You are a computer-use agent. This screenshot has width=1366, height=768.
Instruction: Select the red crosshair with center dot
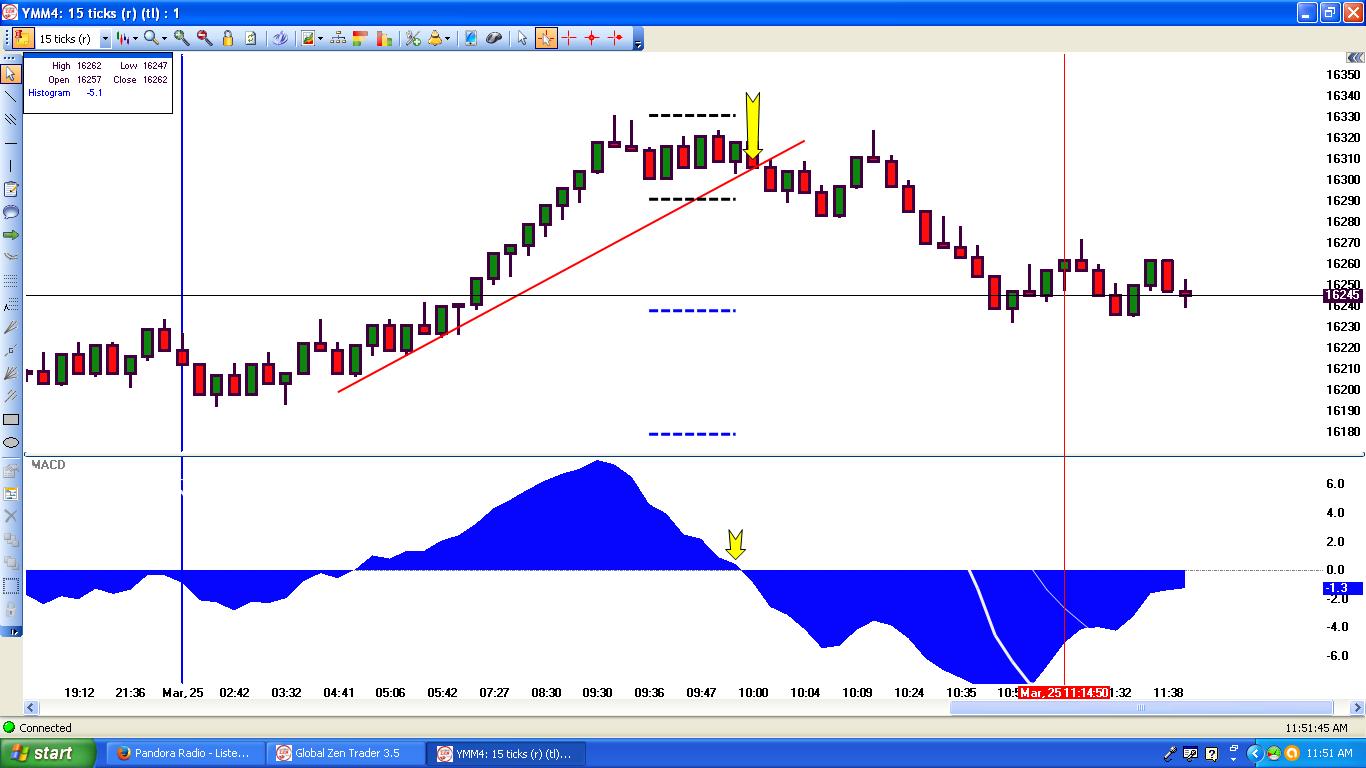pos(592,39)
